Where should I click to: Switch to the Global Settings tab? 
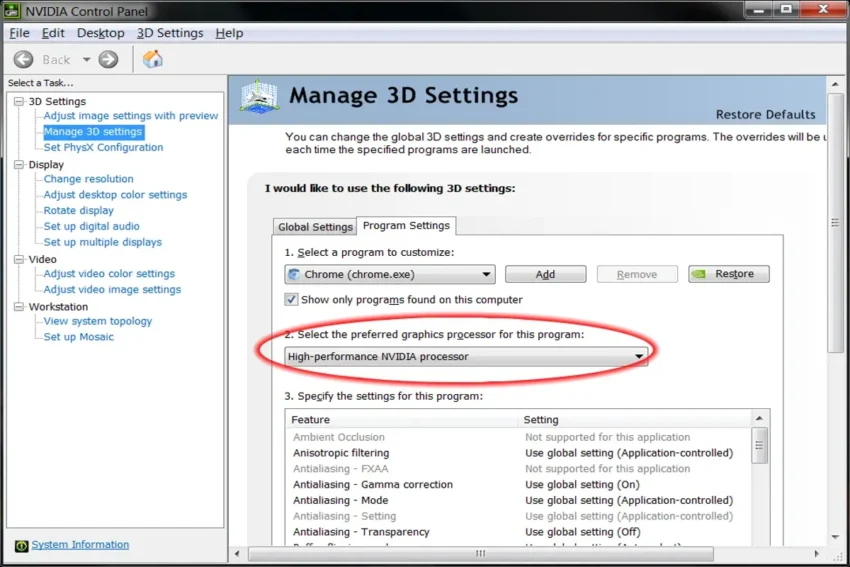[x=315, y=227]
